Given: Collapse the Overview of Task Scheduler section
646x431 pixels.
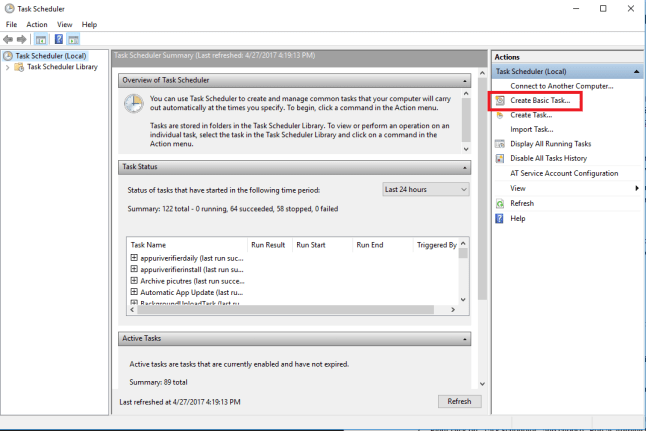Looking at the screenshot, I should pyautogui.click(x=465, y=81).
